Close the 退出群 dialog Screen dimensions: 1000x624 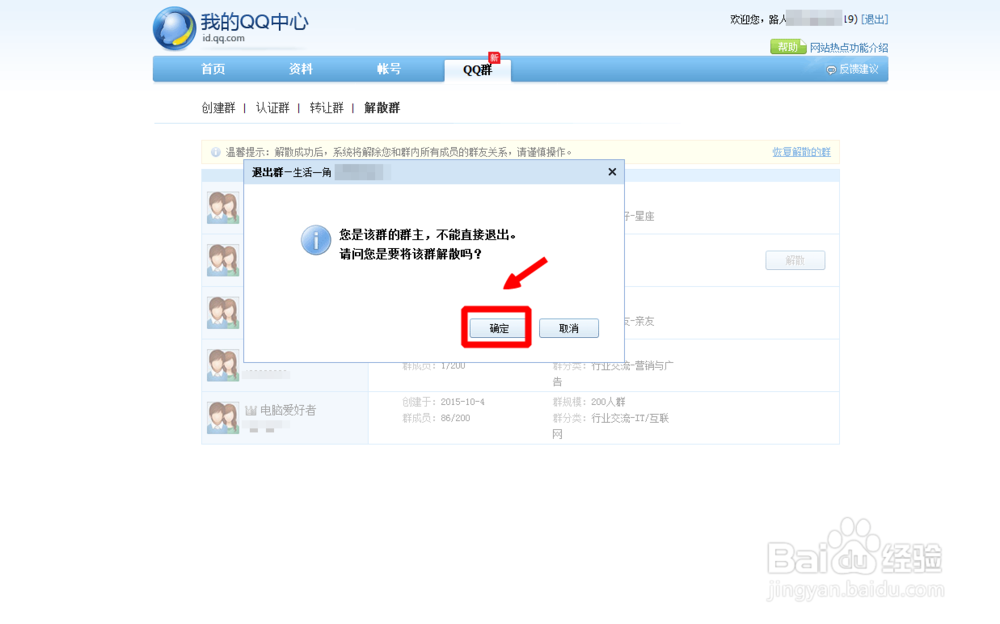point(611,171)
